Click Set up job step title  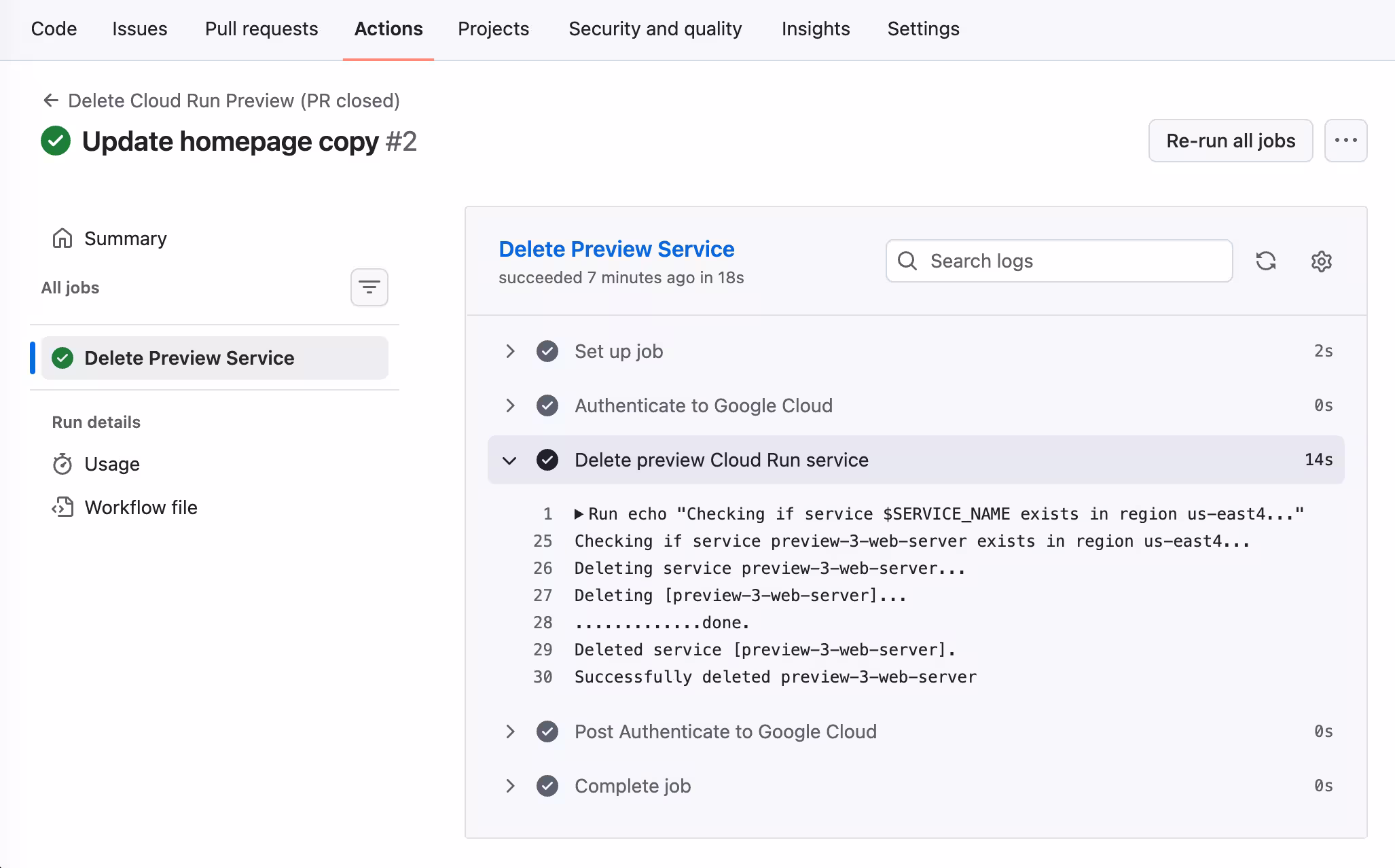(619, 351)
